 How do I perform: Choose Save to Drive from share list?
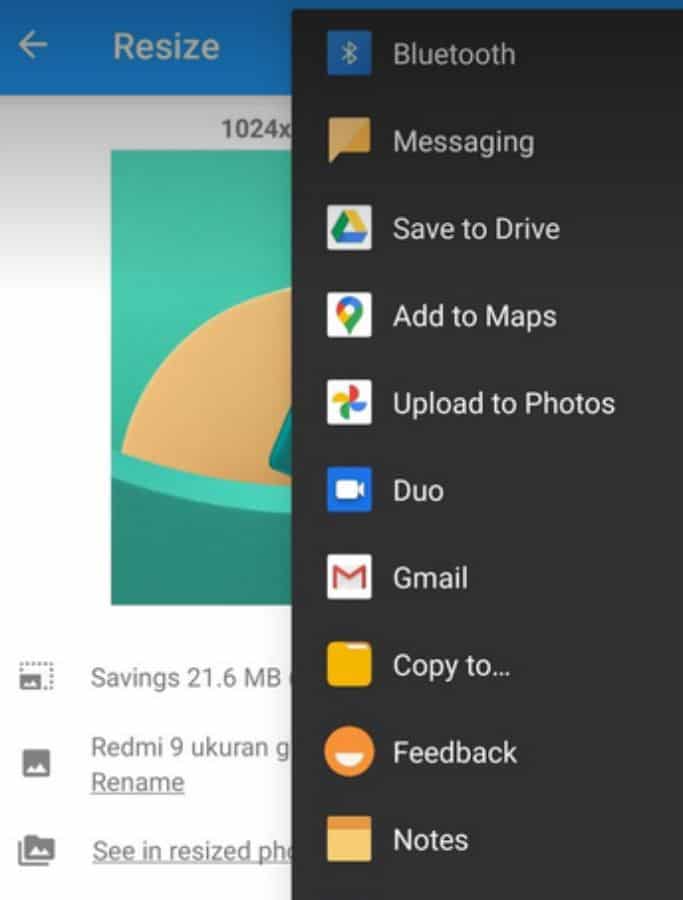[x=475, y=229]
